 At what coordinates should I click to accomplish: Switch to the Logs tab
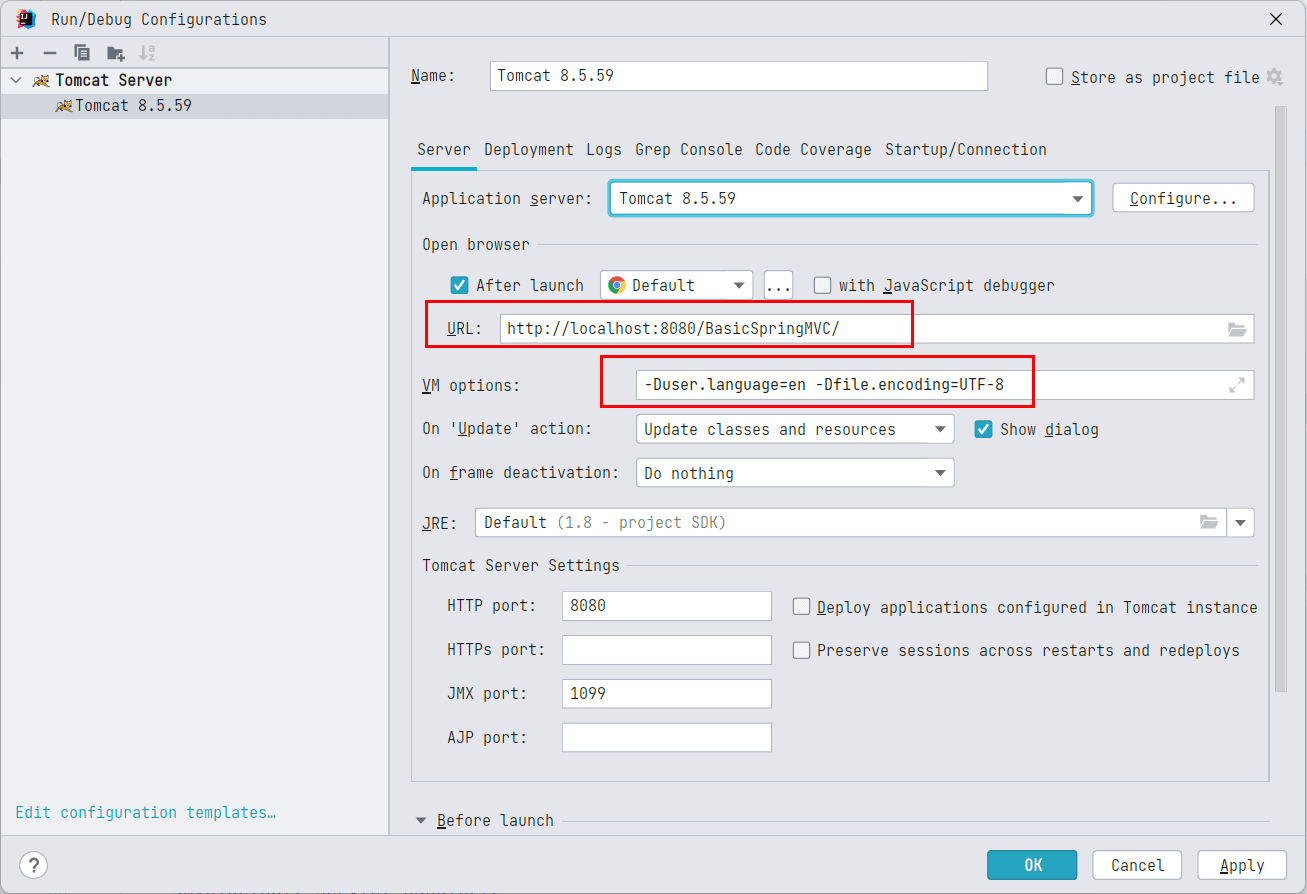point(604,149)
